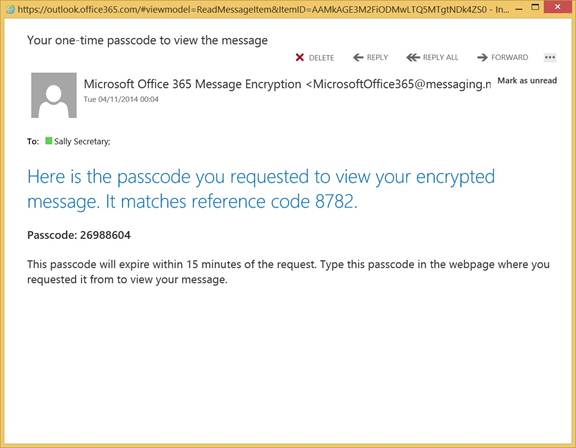
Task: Click the single left arrow reply icon
Action: coord(358,57)
